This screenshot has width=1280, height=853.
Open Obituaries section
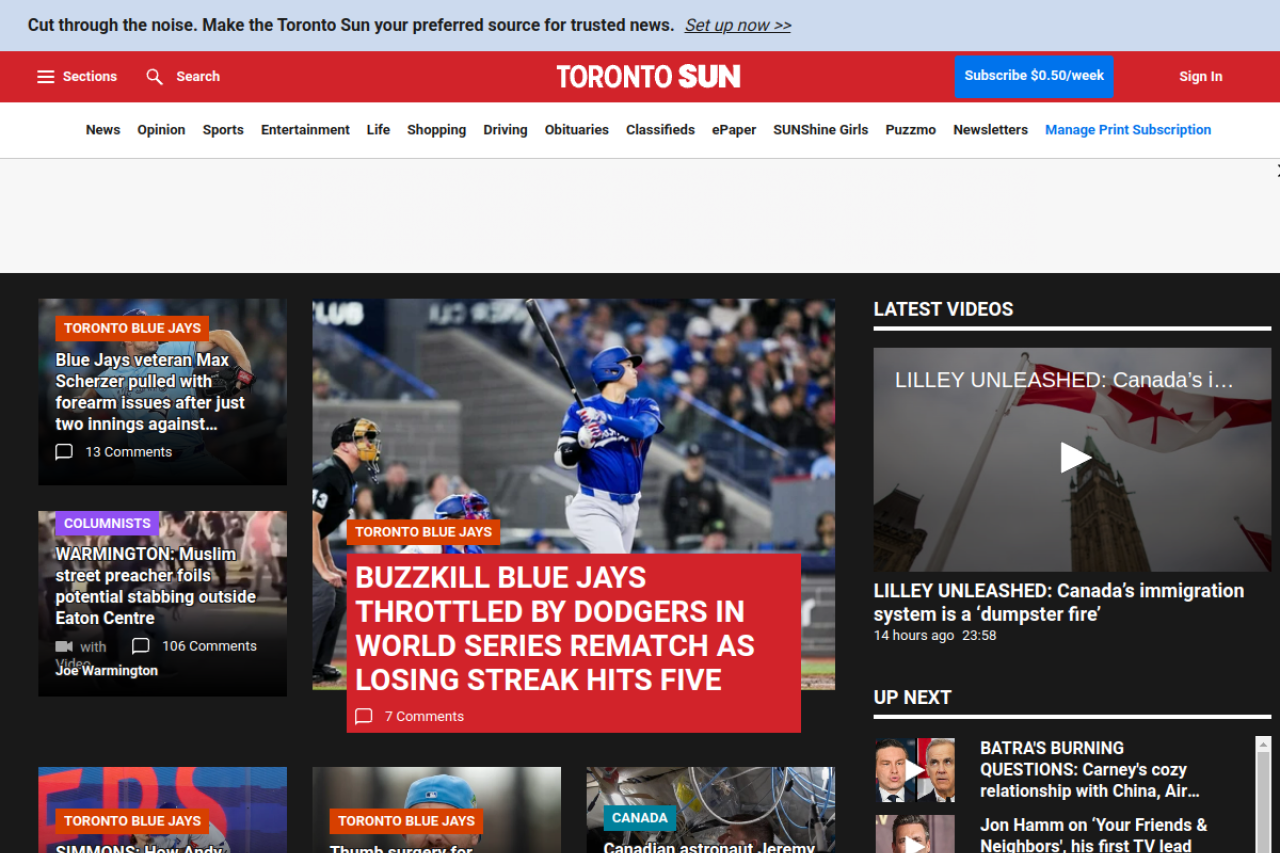coord(577,130)
